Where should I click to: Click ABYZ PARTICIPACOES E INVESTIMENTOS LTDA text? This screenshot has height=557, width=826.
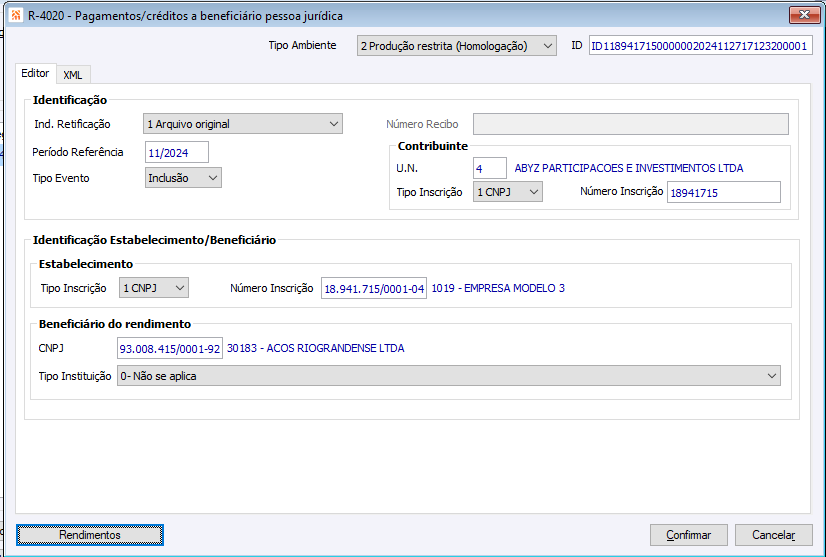tap(628, 168)
